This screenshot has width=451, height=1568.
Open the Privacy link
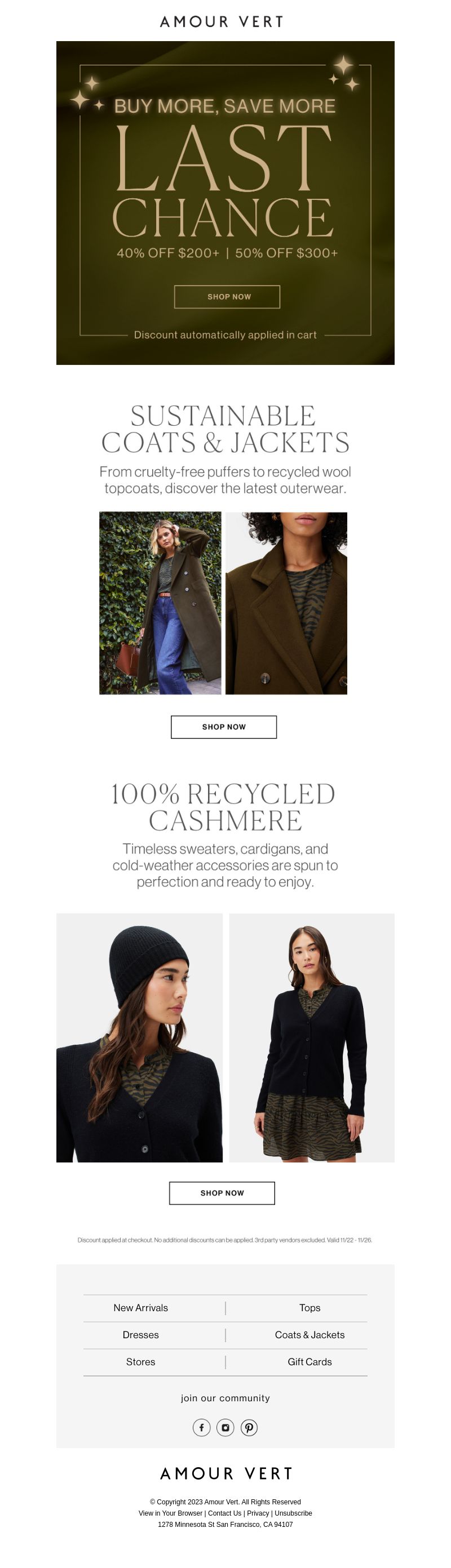coord(258,1513)
